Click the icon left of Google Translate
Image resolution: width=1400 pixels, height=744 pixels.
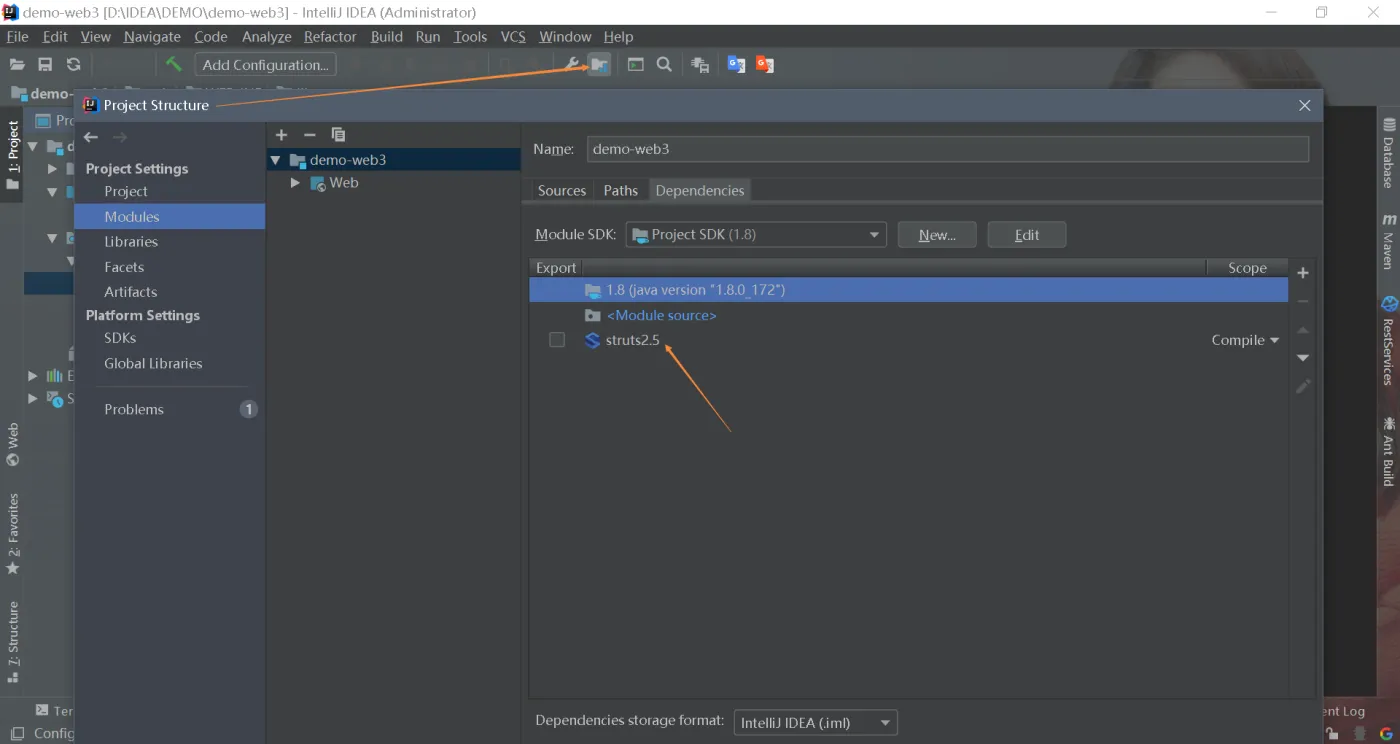700,64
